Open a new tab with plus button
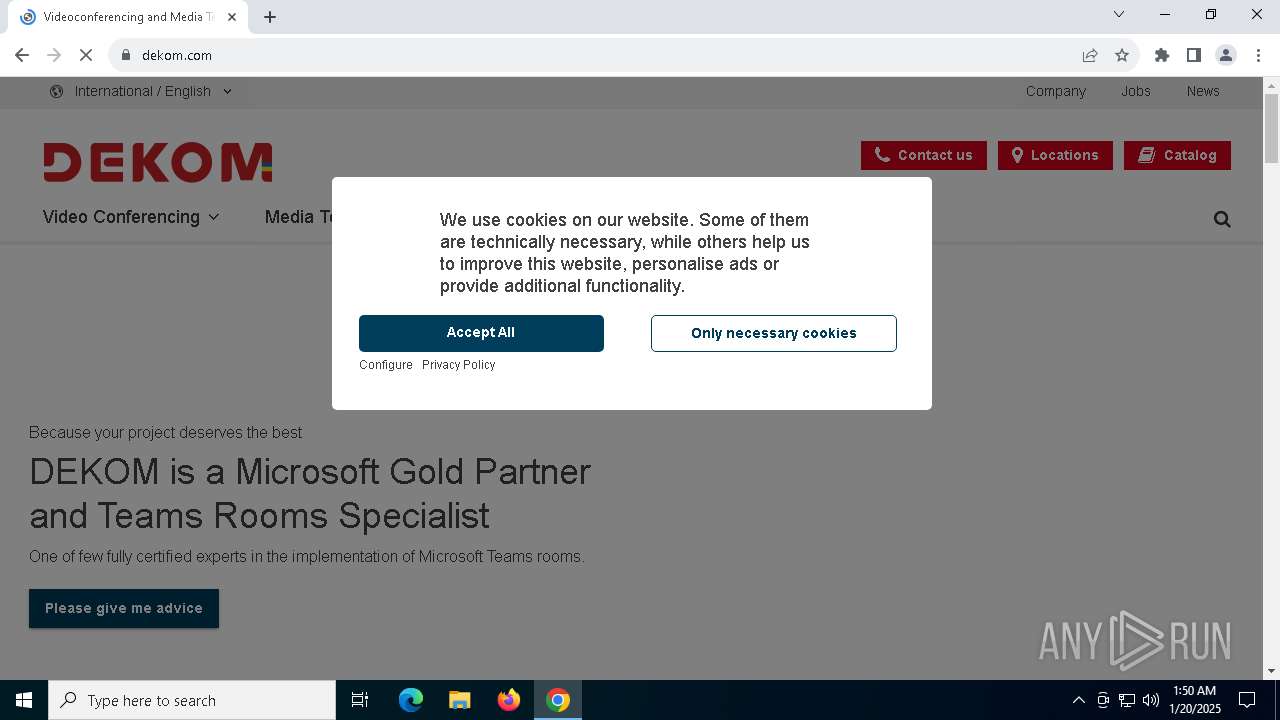Image resolution: width=1280 pixels, height=720 pixels. (x=270, y=16)
